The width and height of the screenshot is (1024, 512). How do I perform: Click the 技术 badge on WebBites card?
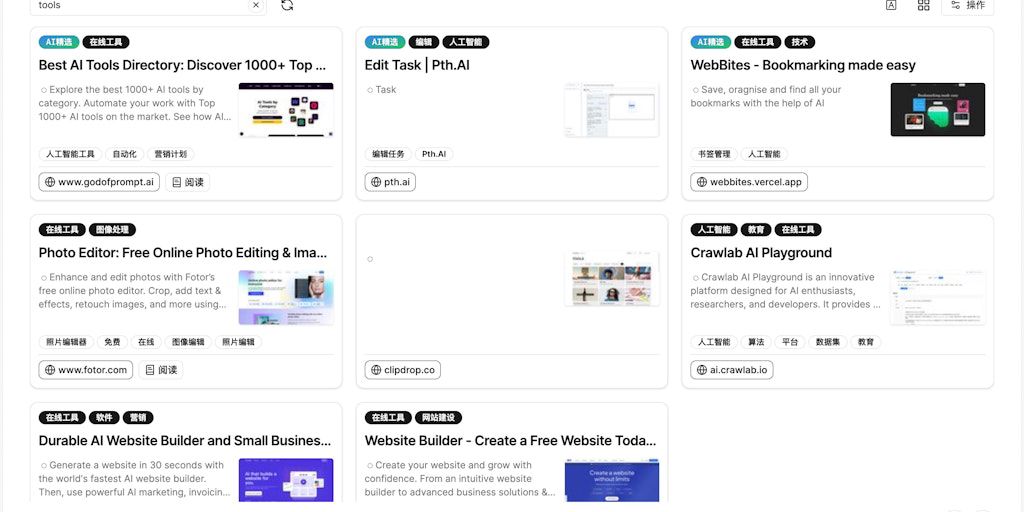(799, 42)
